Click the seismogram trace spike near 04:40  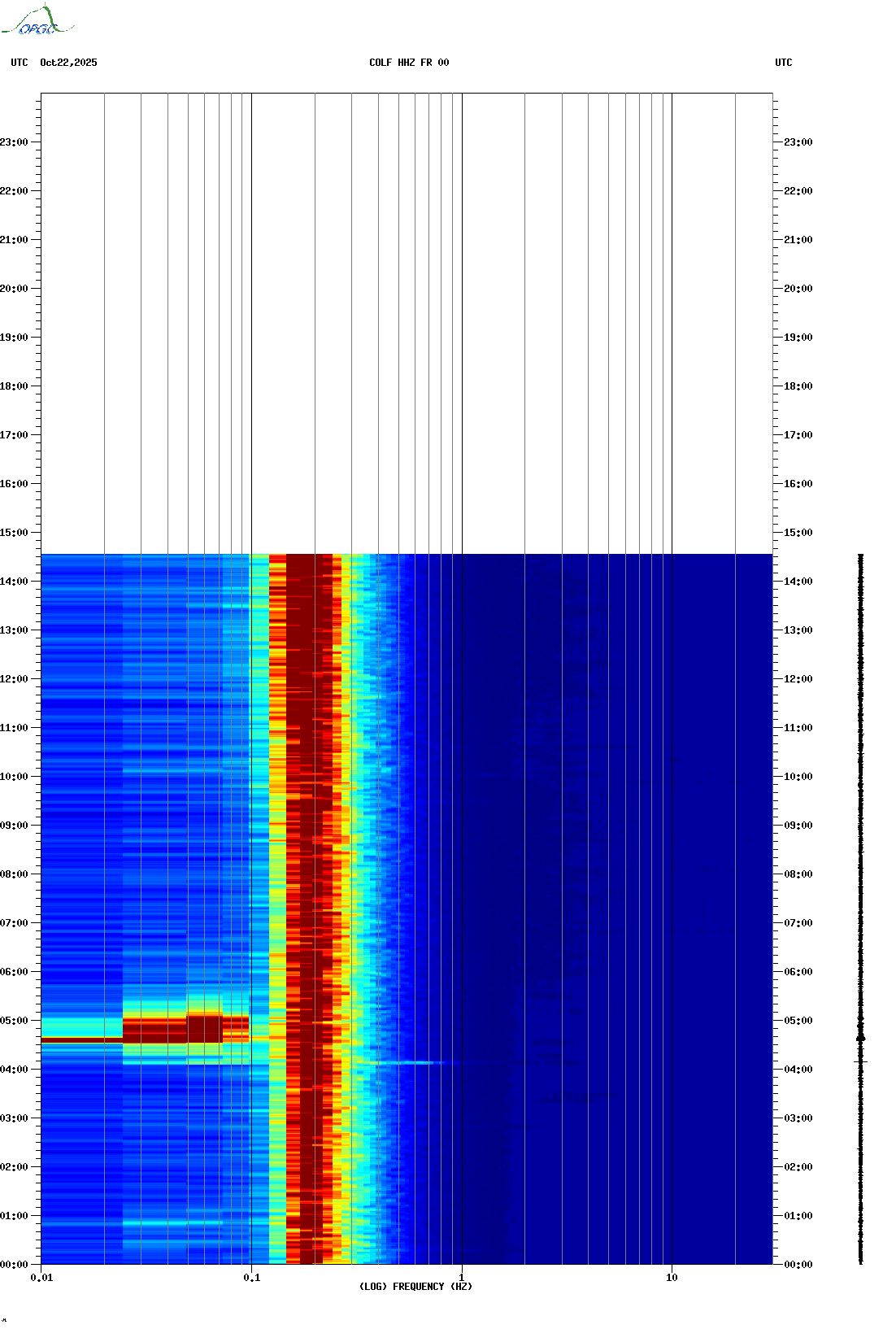point(860,1038)
